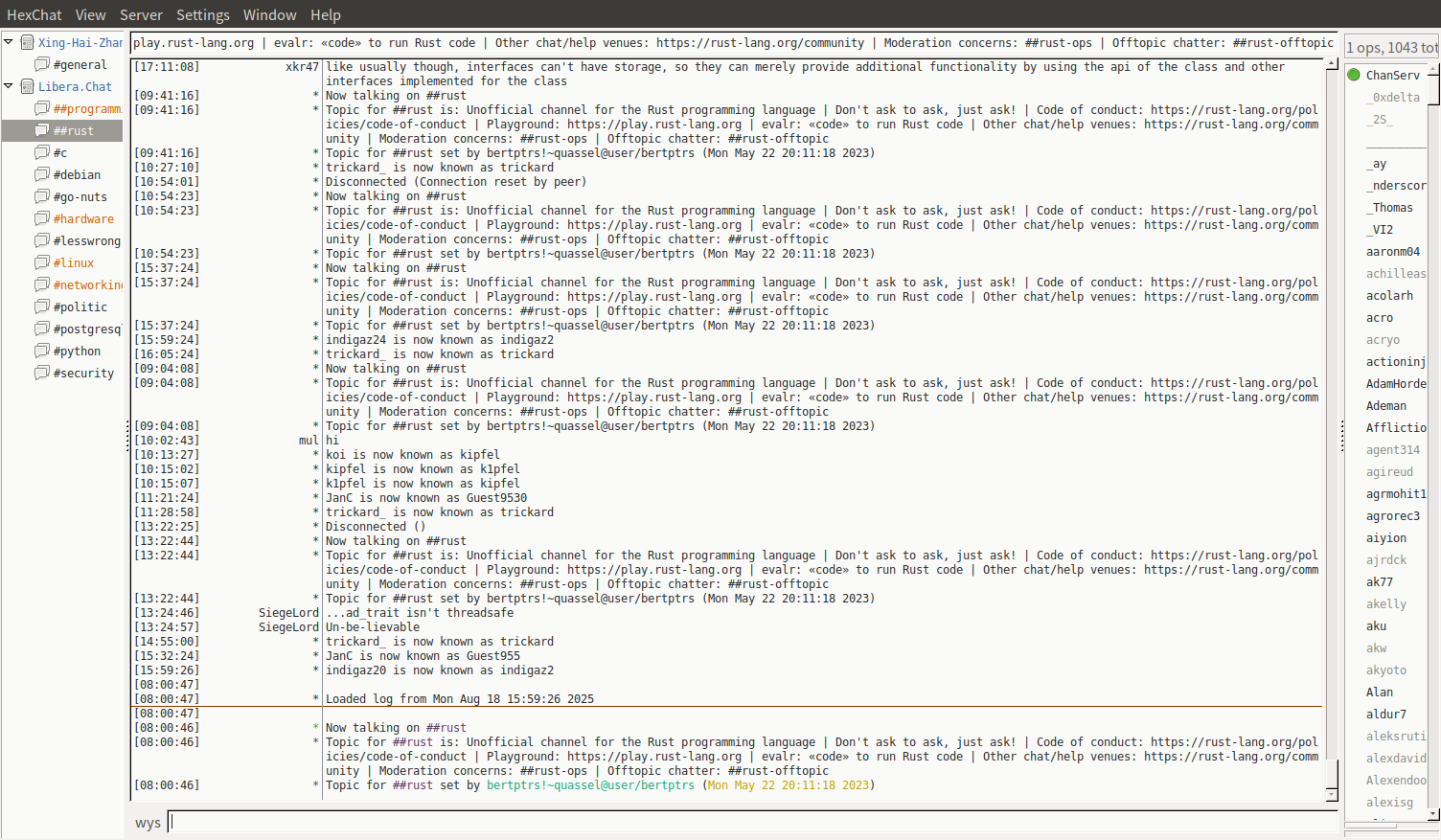
Task: Select user aiyion in the user list
Action: click(1386, 538)
